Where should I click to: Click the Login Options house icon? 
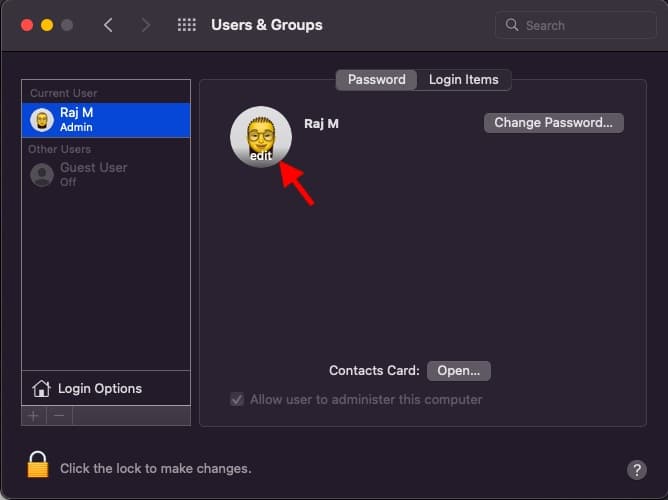[41, 388]
